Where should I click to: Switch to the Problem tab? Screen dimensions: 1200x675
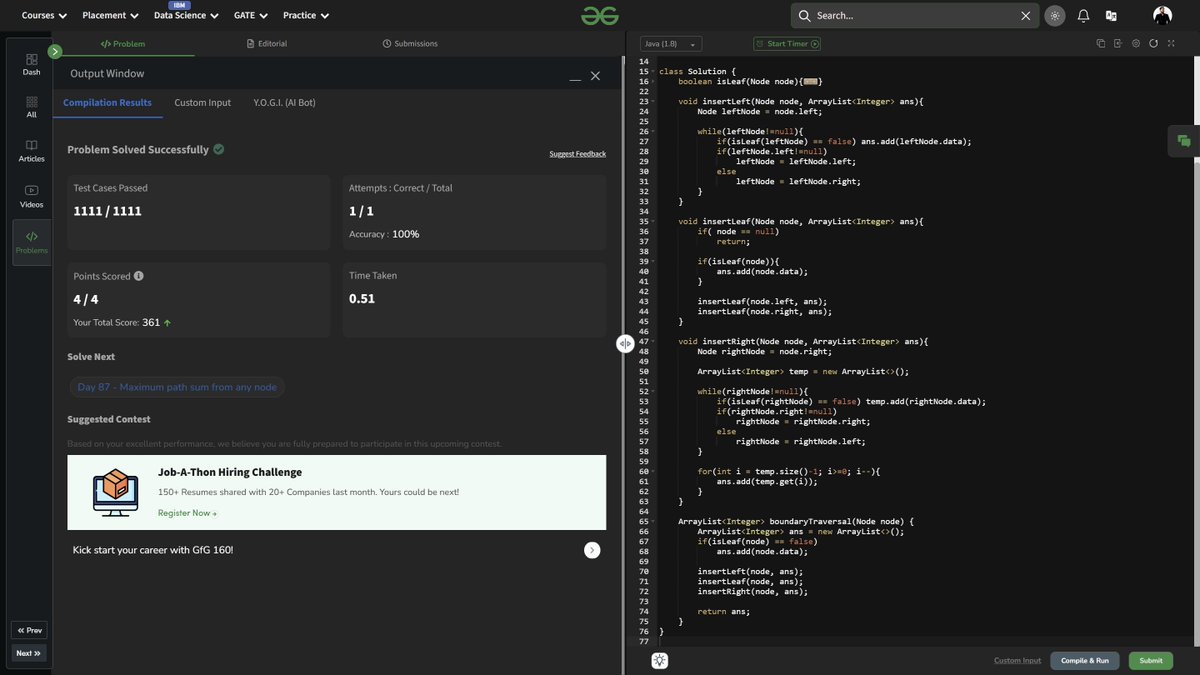click(123, 44)
